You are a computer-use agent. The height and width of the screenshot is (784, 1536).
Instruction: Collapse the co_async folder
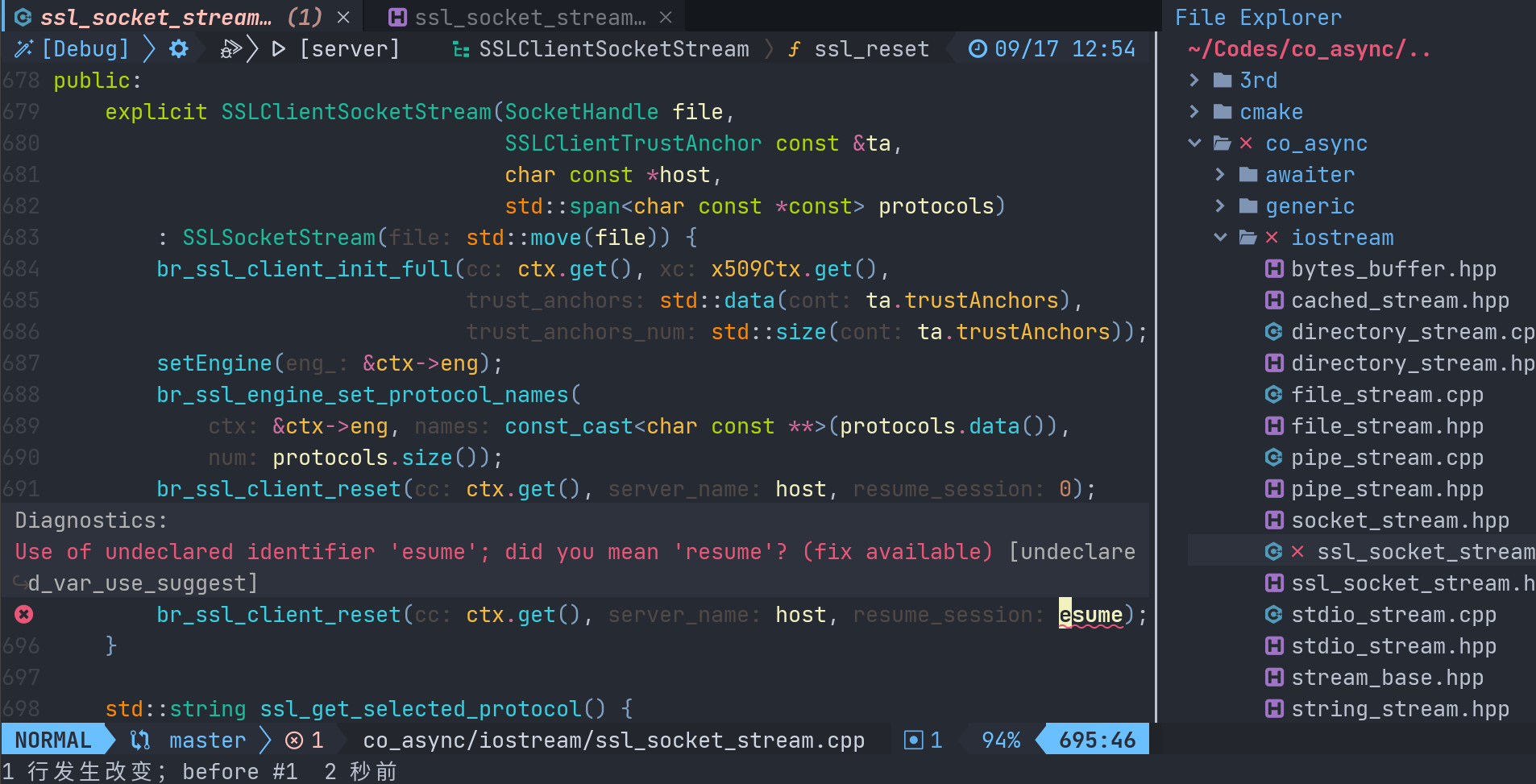point(1194,143)
